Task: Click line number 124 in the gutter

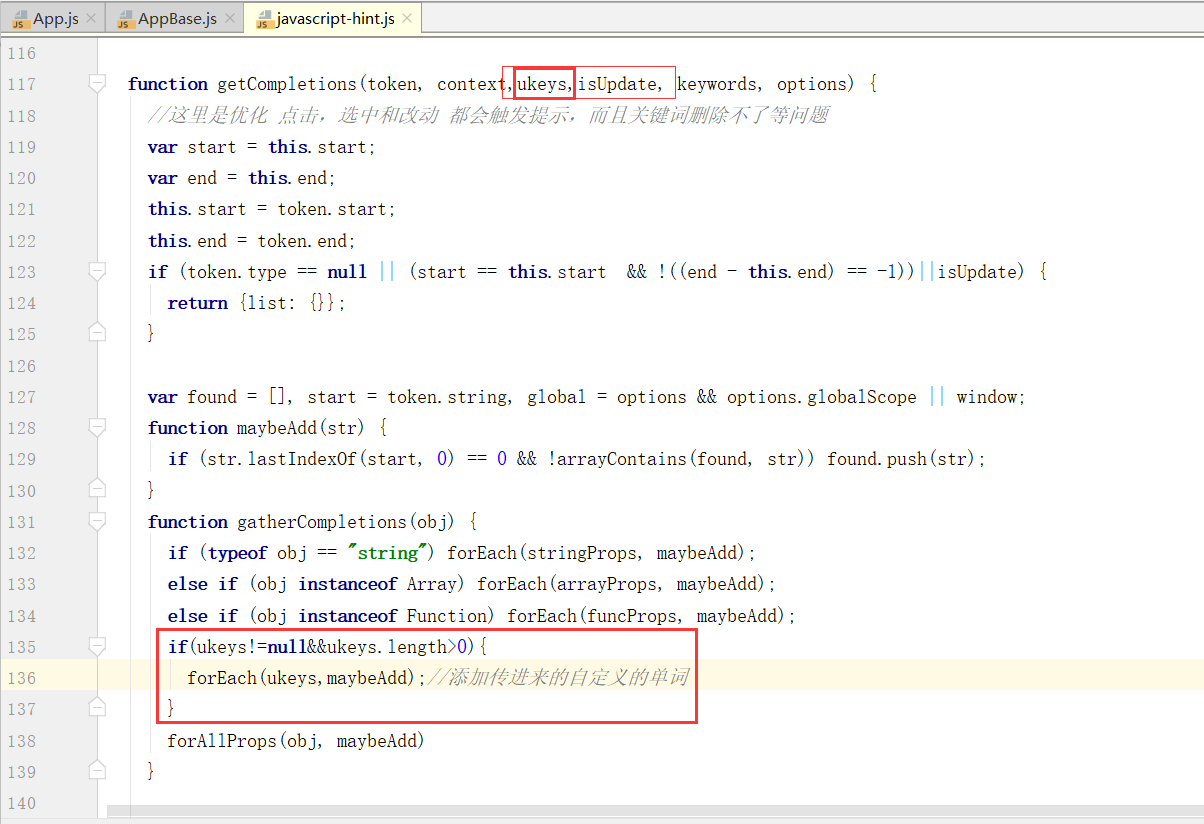Action: coord(21,303)
